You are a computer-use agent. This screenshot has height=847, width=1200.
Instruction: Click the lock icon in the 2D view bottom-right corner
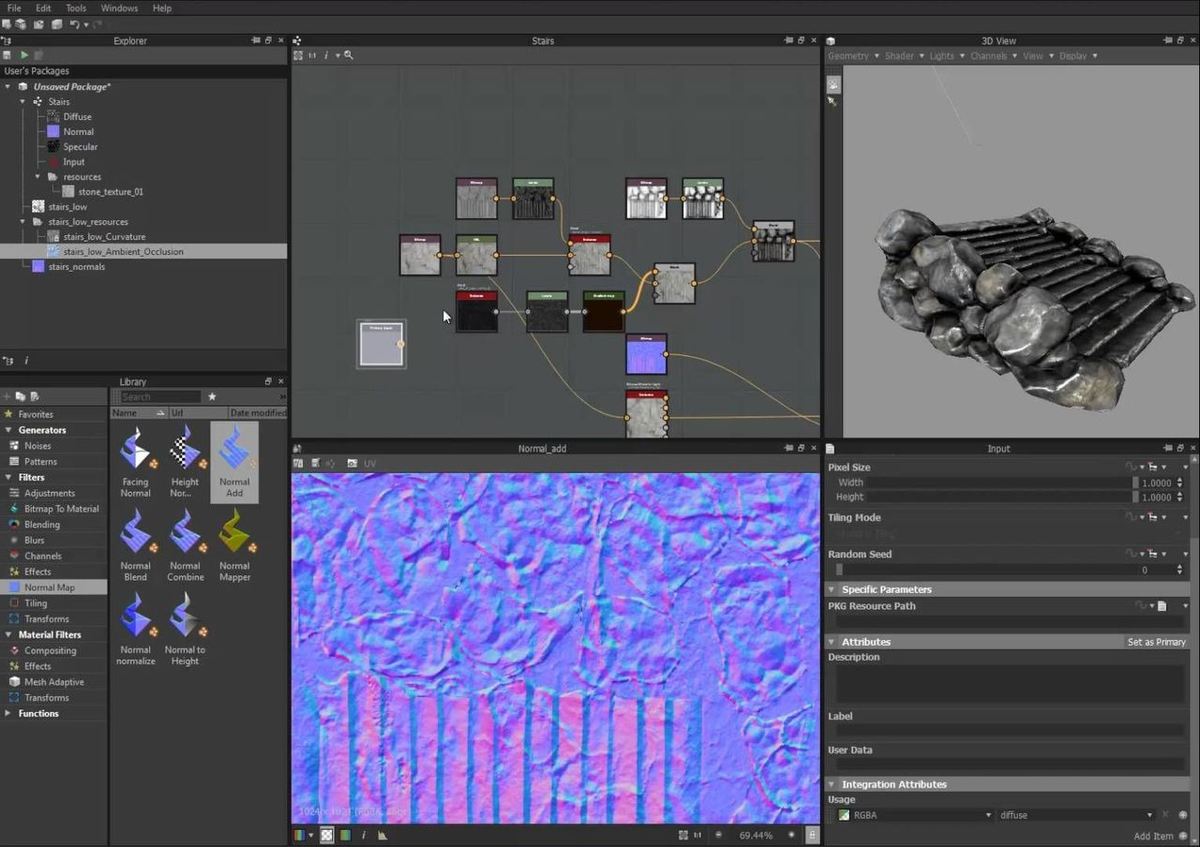pyautogui.click(x=812, y=835)
